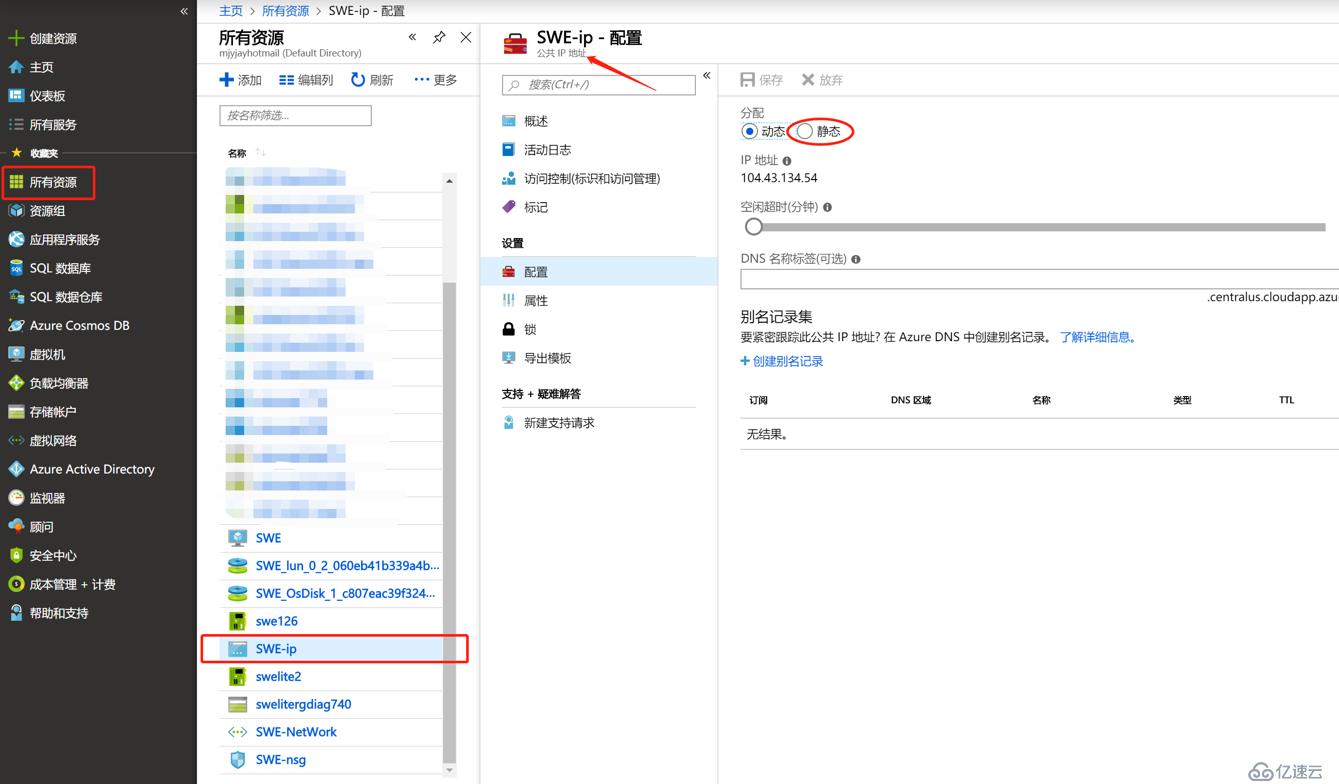The image size is (1339, 784).
Task: Click Save (保存) button
Action: (762, 80)
